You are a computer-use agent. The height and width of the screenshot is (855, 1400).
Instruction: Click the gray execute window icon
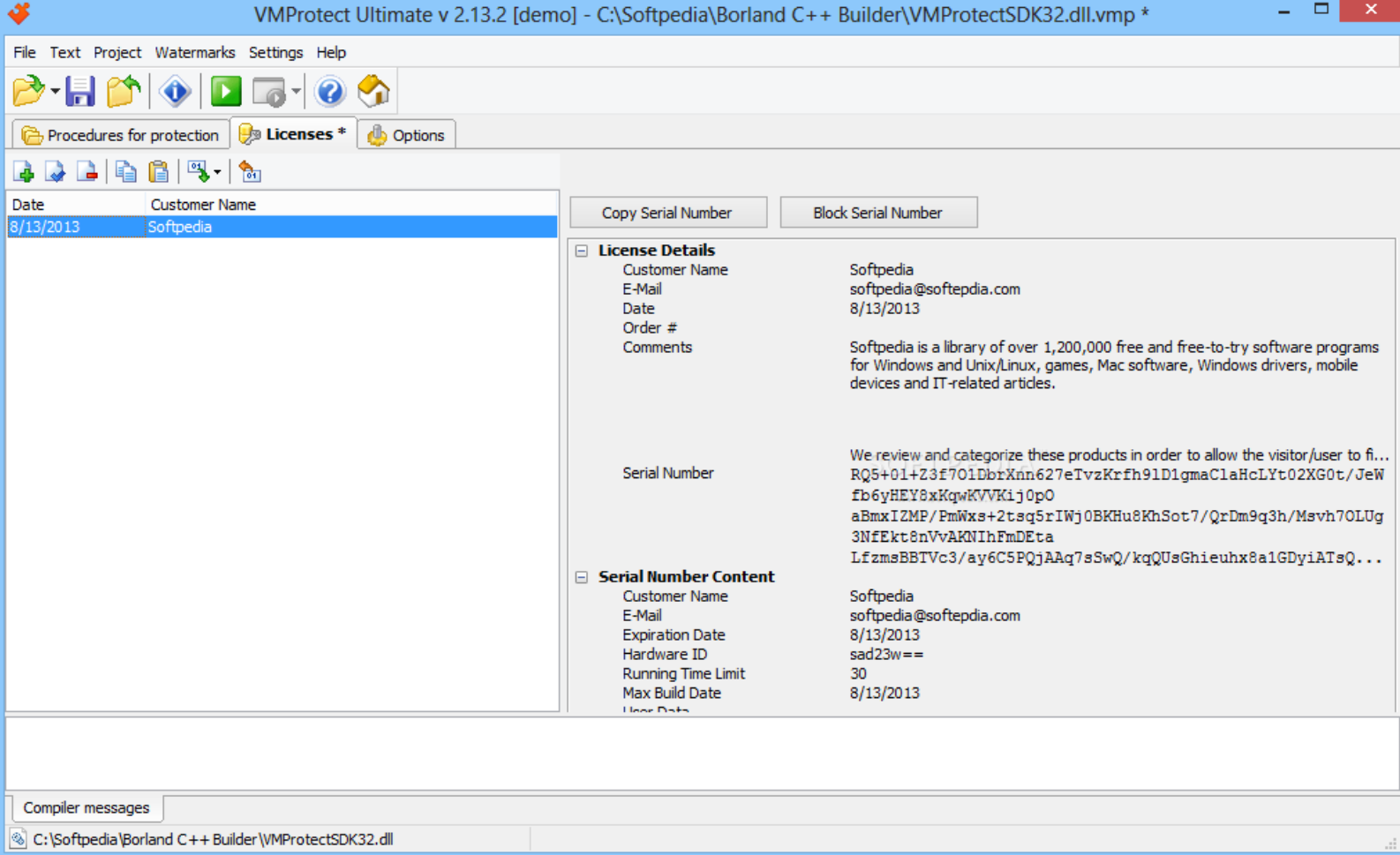pyautogui.click(x=269, y=91)
